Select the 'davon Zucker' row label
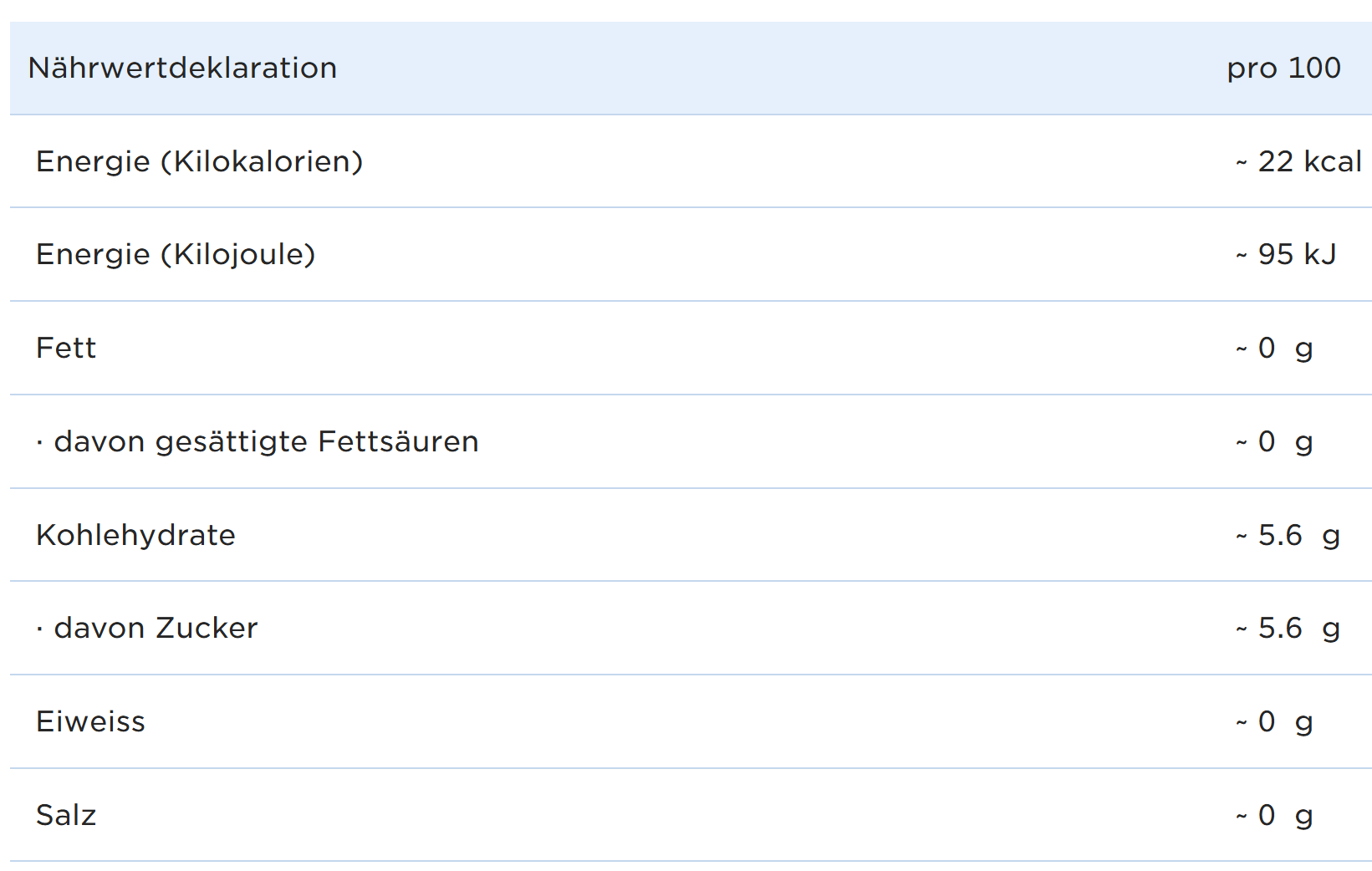Viewport: 1372px width, 871px height. coord(156,628)
